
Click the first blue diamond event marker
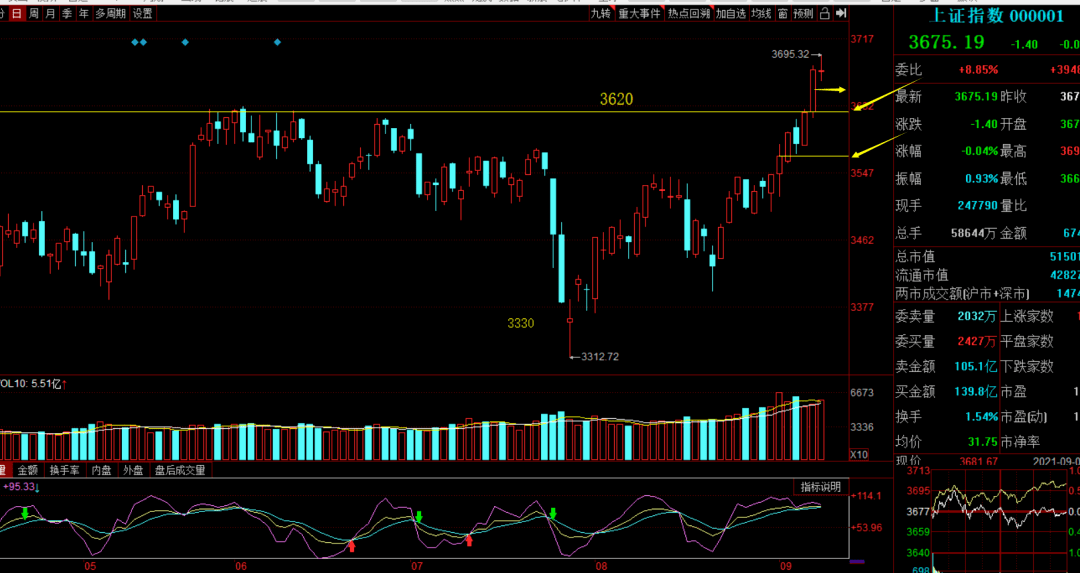click(x=135, y=42)
